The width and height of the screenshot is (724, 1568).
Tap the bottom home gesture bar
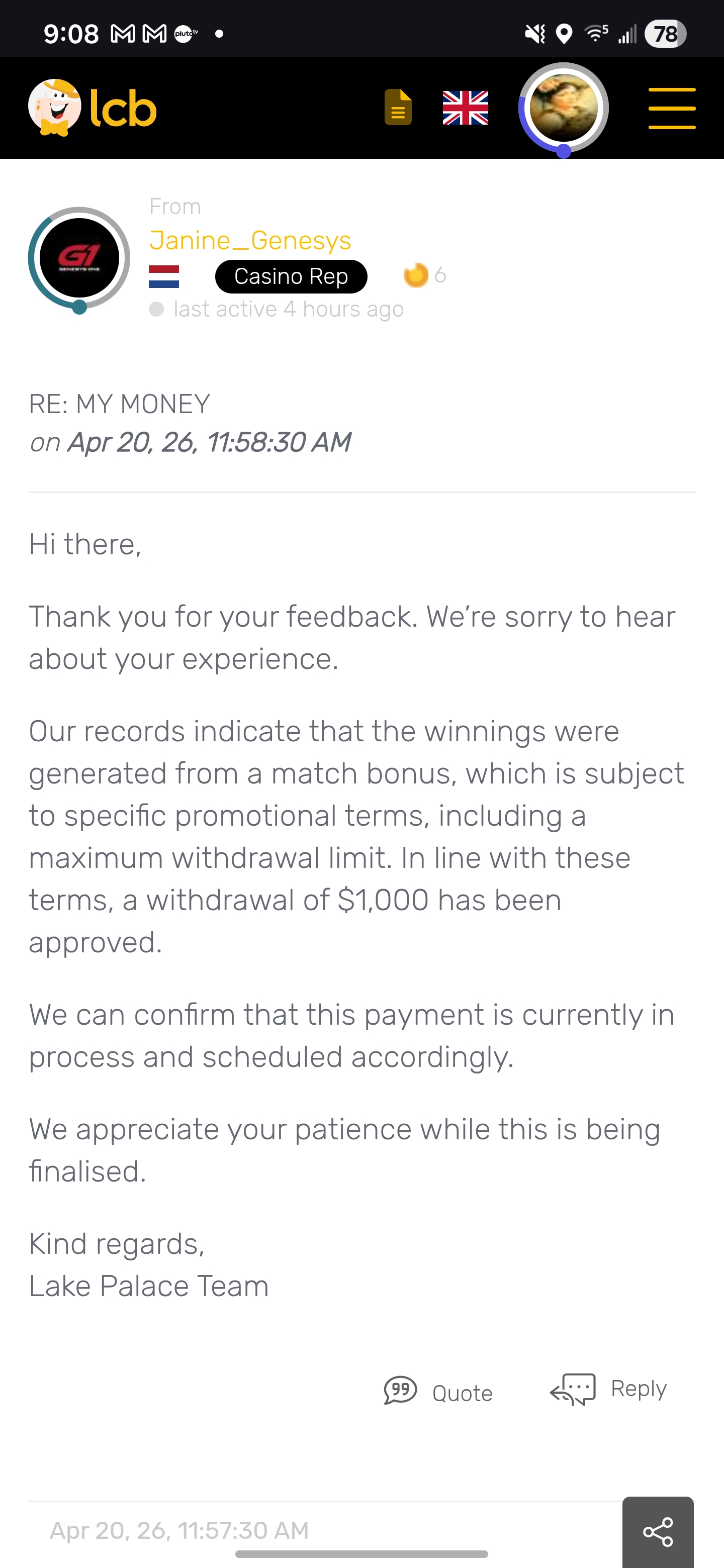(x=361, y=1554)
